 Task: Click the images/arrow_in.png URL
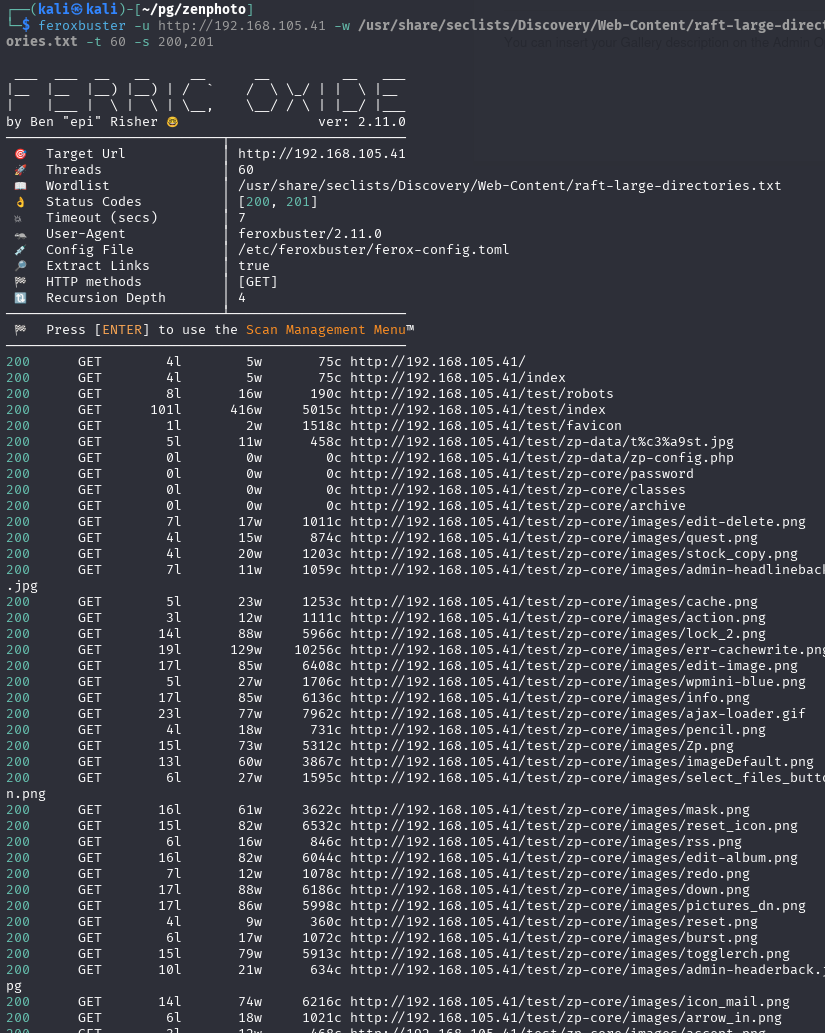click(566, 1018)
